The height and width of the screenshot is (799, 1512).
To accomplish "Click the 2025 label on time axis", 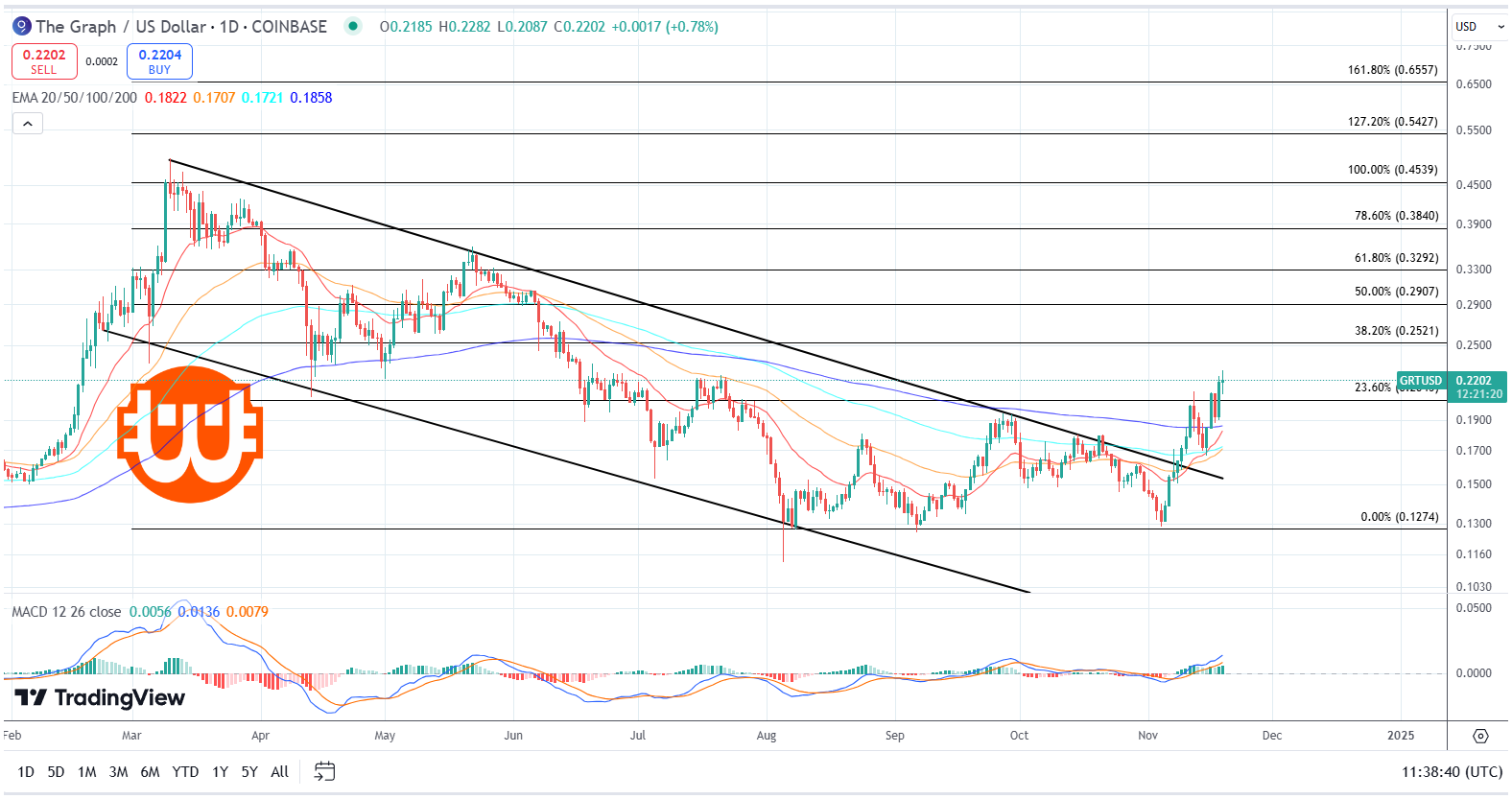I will tap(1401, 736).
